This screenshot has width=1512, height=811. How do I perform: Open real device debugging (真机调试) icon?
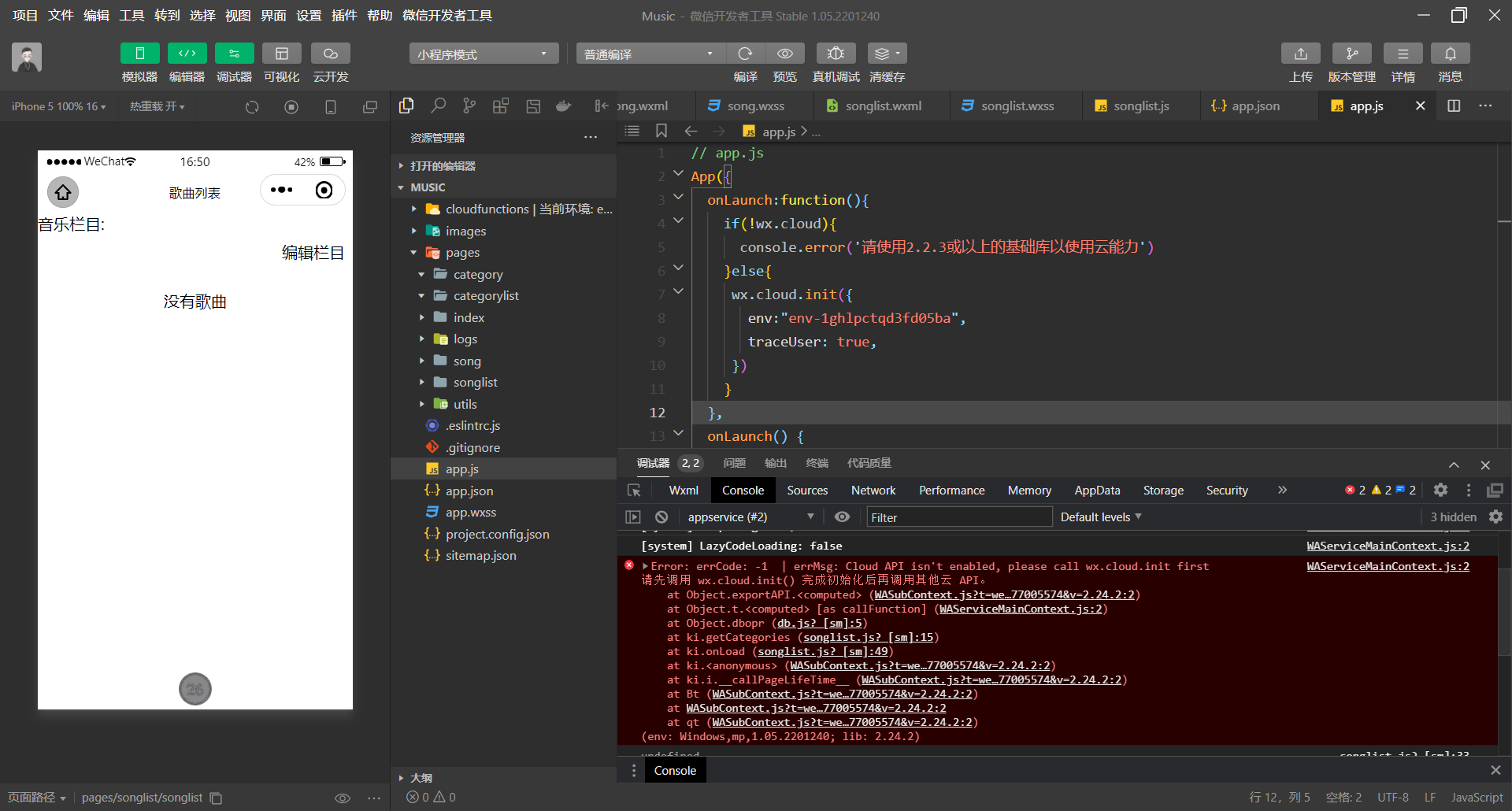pos(836,54)
